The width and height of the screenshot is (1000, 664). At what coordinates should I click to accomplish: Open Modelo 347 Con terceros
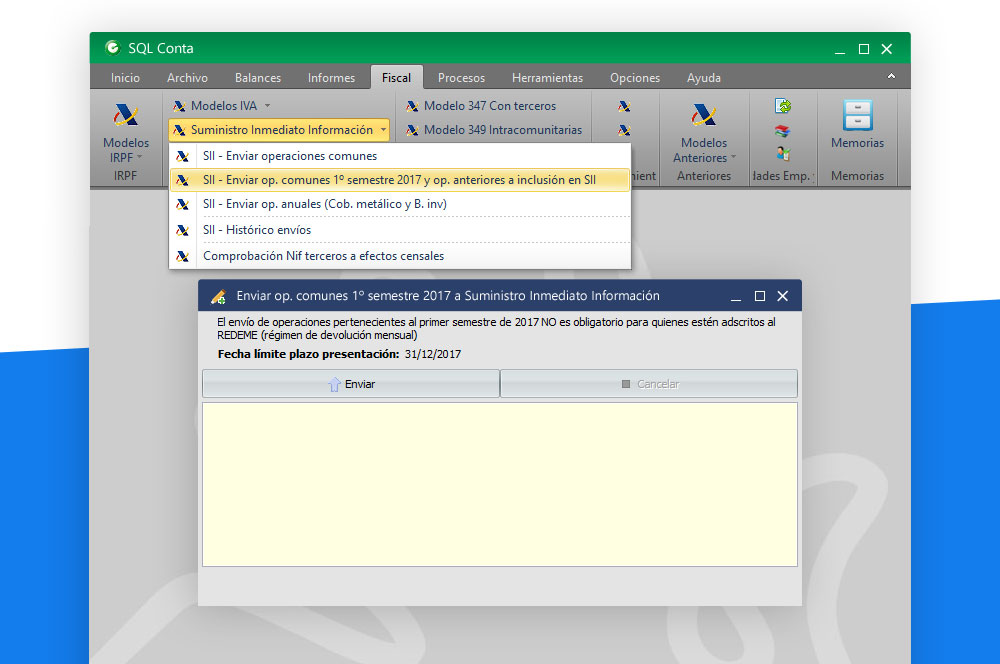click(x=489, y=106)
